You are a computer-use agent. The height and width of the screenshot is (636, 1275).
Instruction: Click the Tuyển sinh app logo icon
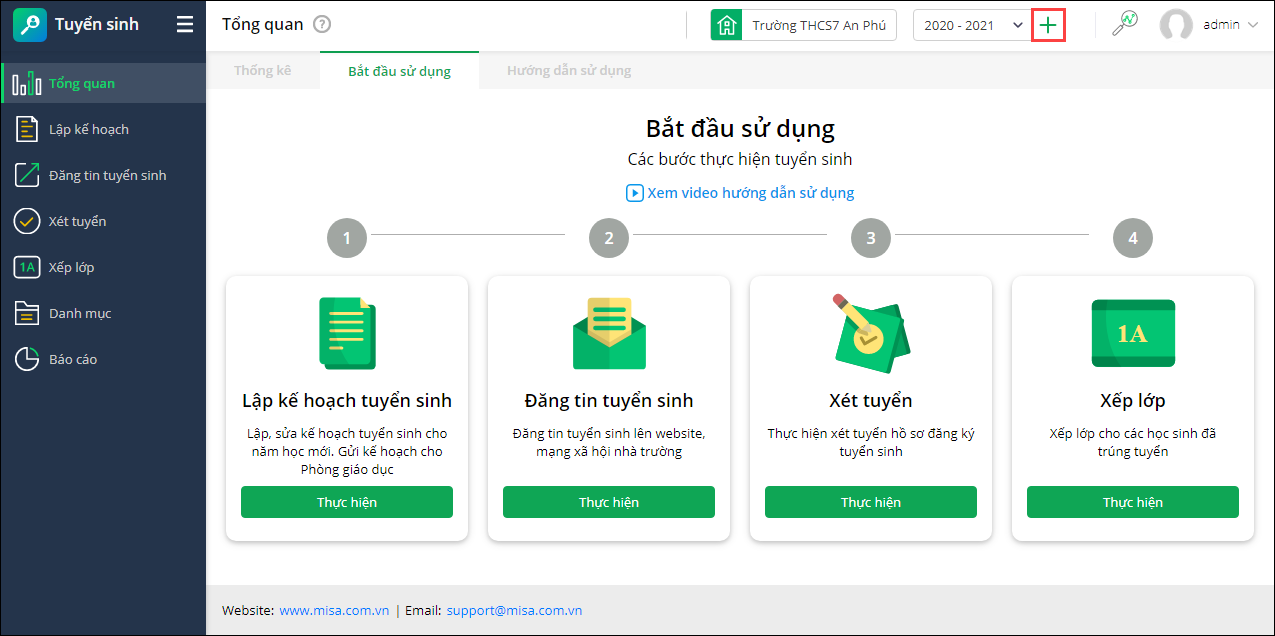point(30,25)
